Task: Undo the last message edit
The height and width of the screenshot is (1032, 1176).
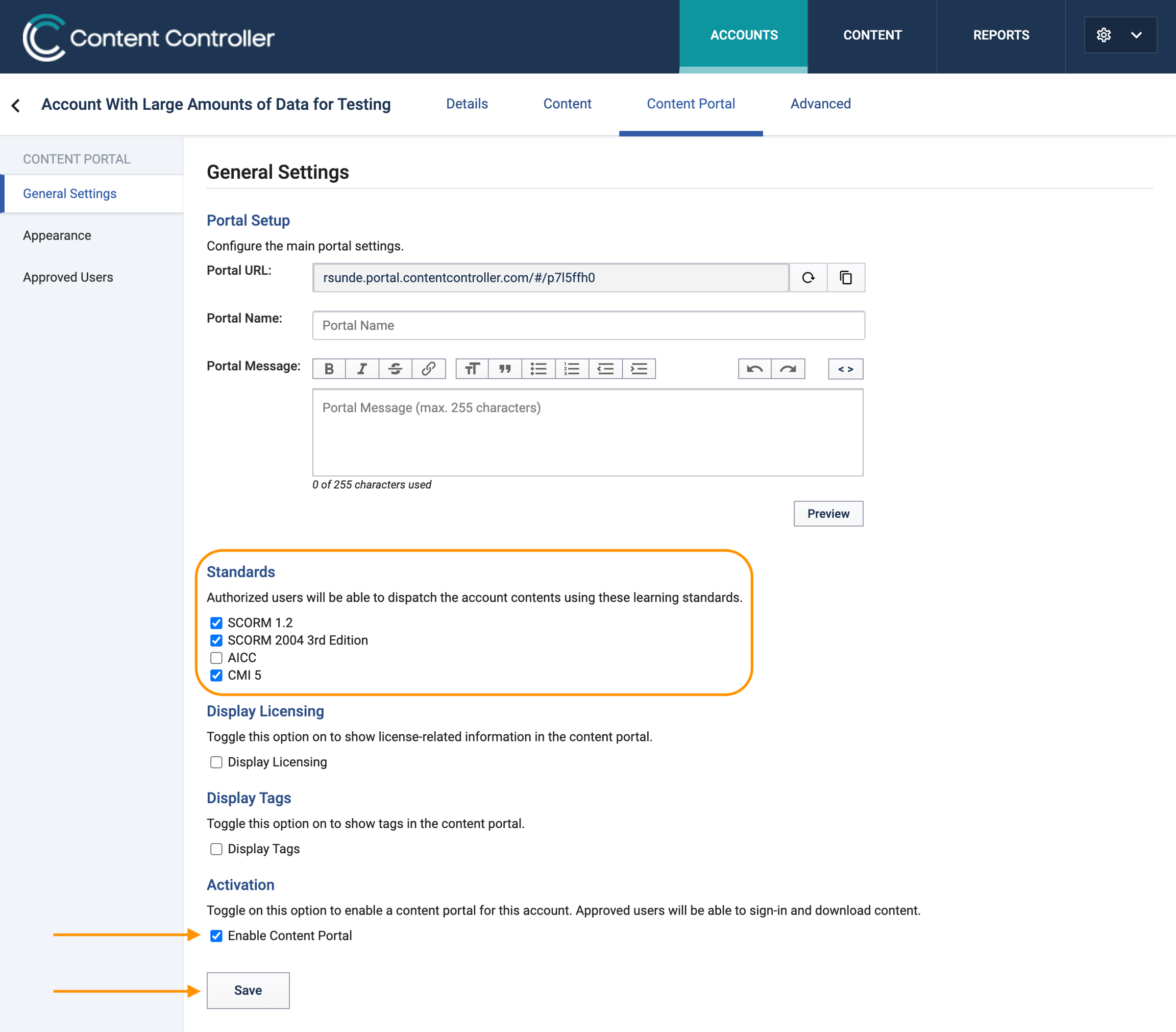Action: 755,368
